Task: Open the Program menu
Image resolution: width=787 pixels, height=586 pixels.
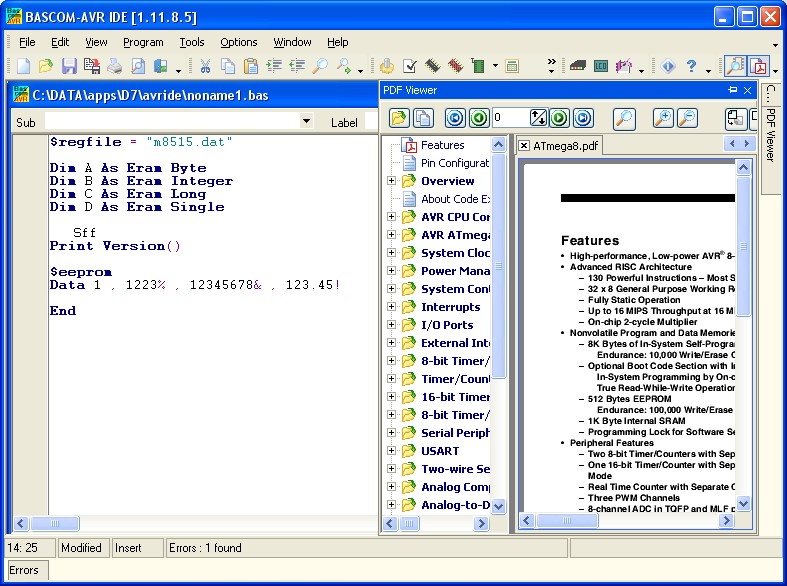Action: pyautogui.click(x=143, y=42)
